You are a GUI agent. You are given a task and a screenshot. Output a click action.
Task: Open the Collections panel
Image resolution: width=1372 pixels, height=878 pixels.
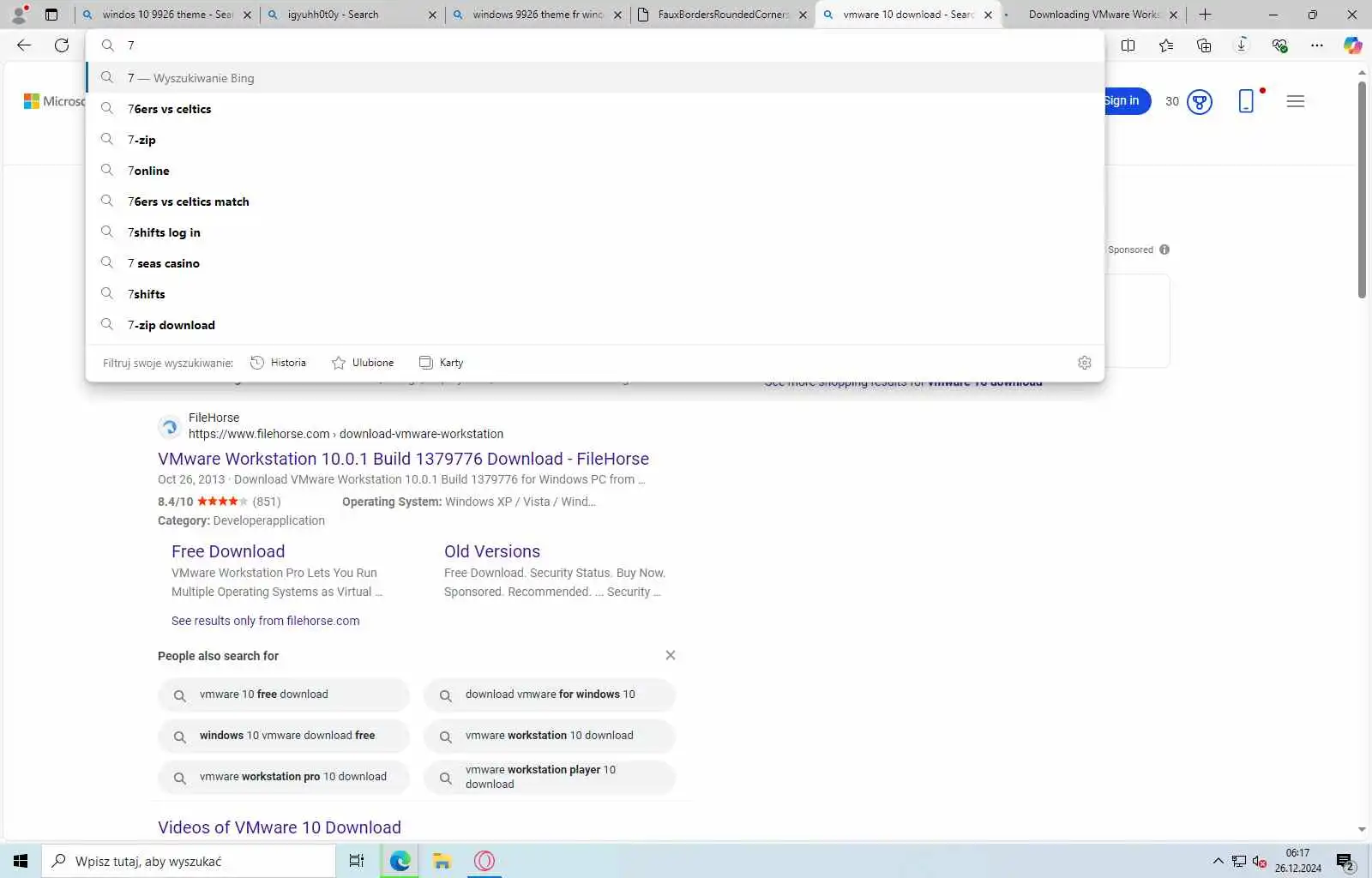coord(1204,45)
